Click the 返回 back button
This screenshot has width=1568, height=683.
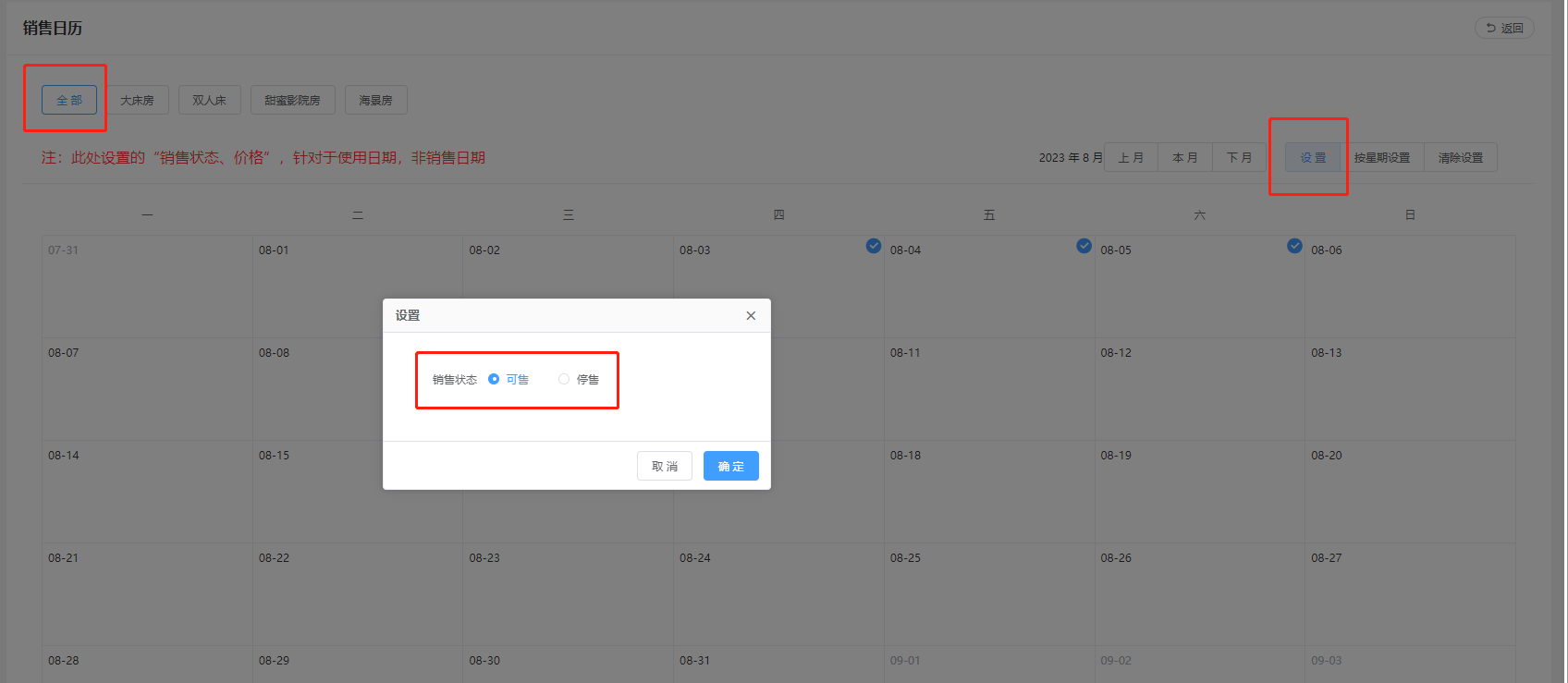pyautogui.click(x=1504, y=29)
